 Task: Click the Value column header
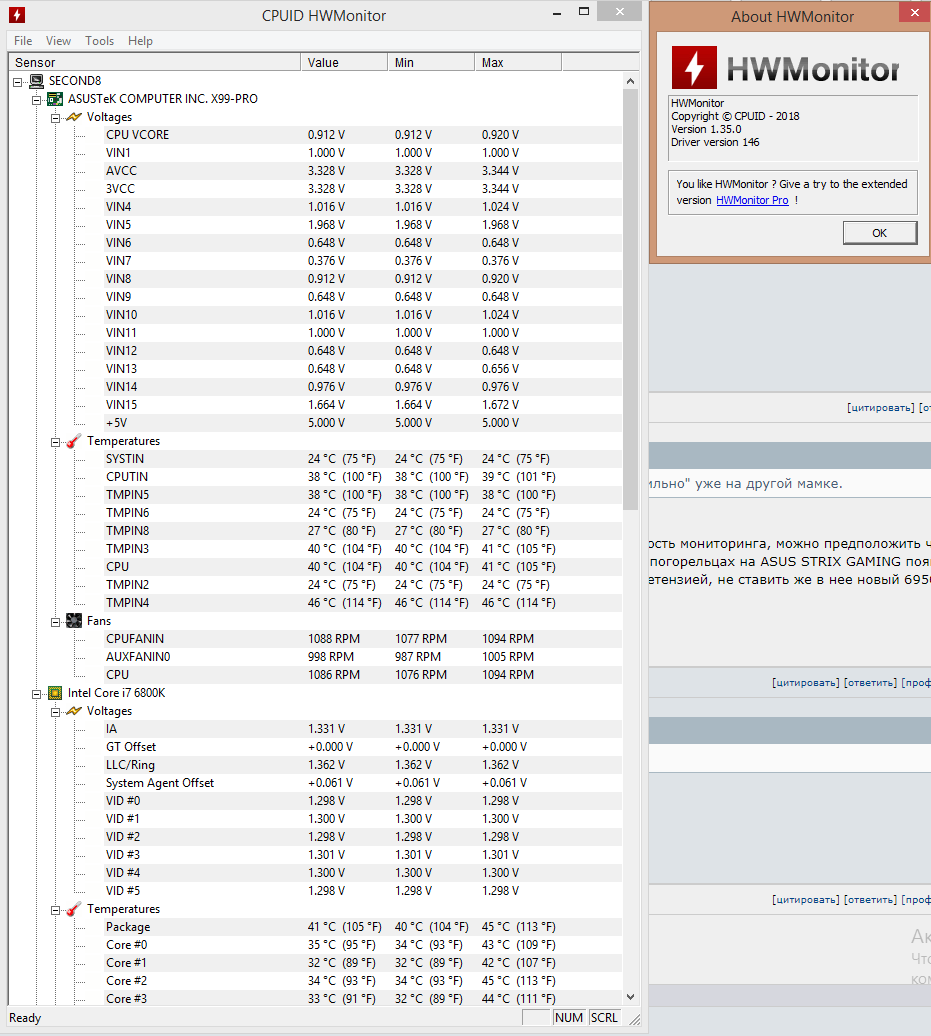(344, 62)
